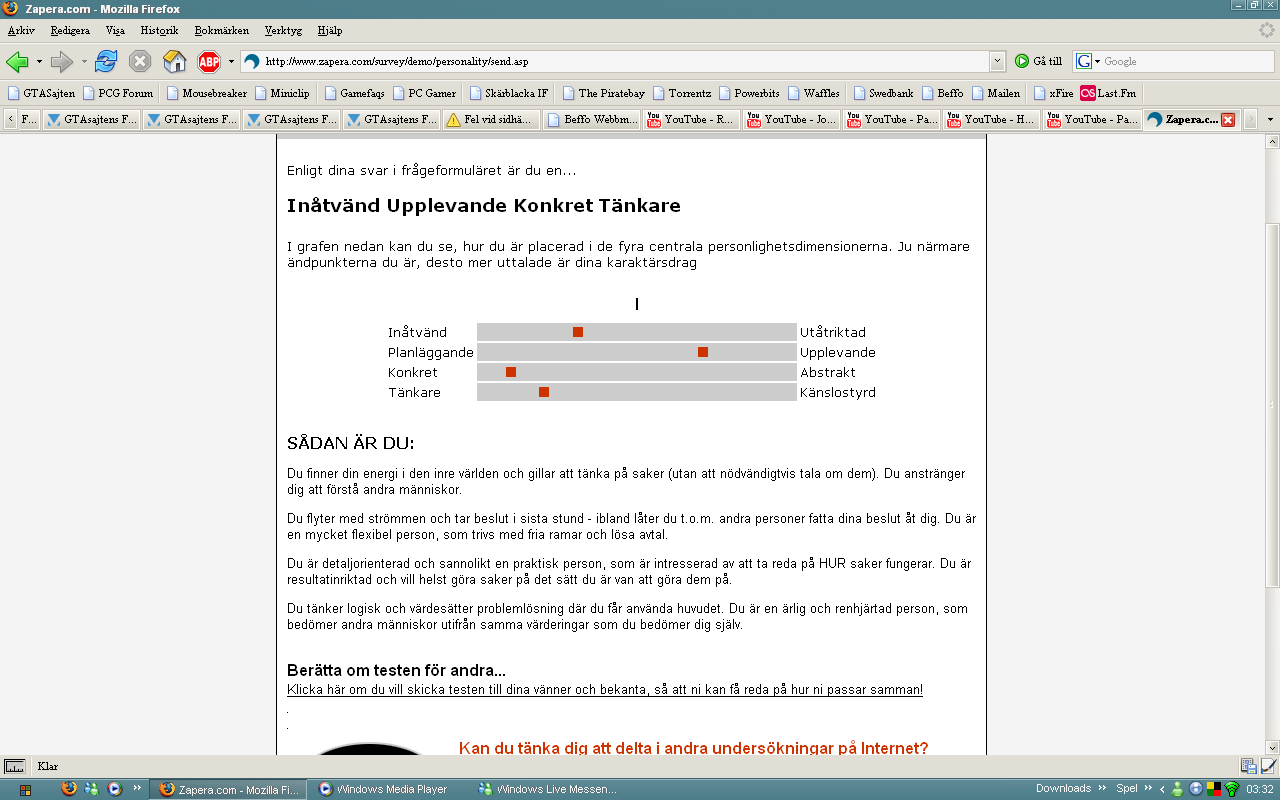Screen dimensions: 1280x800
Task: Open the Forward history dropdown arrow
Action: [x=84, y=61]
